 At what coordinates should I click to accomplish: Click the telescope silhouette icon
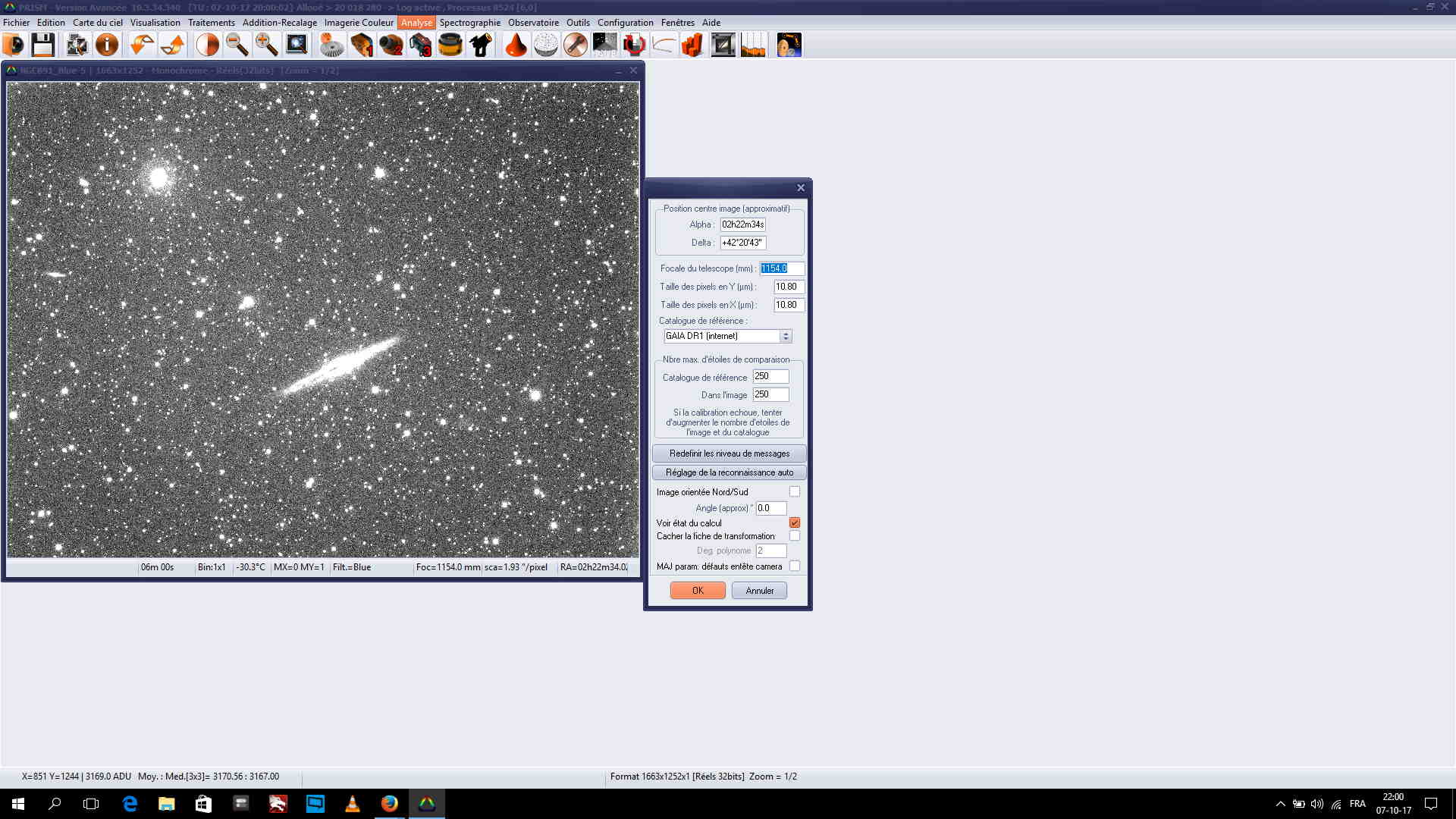[481, 45]
